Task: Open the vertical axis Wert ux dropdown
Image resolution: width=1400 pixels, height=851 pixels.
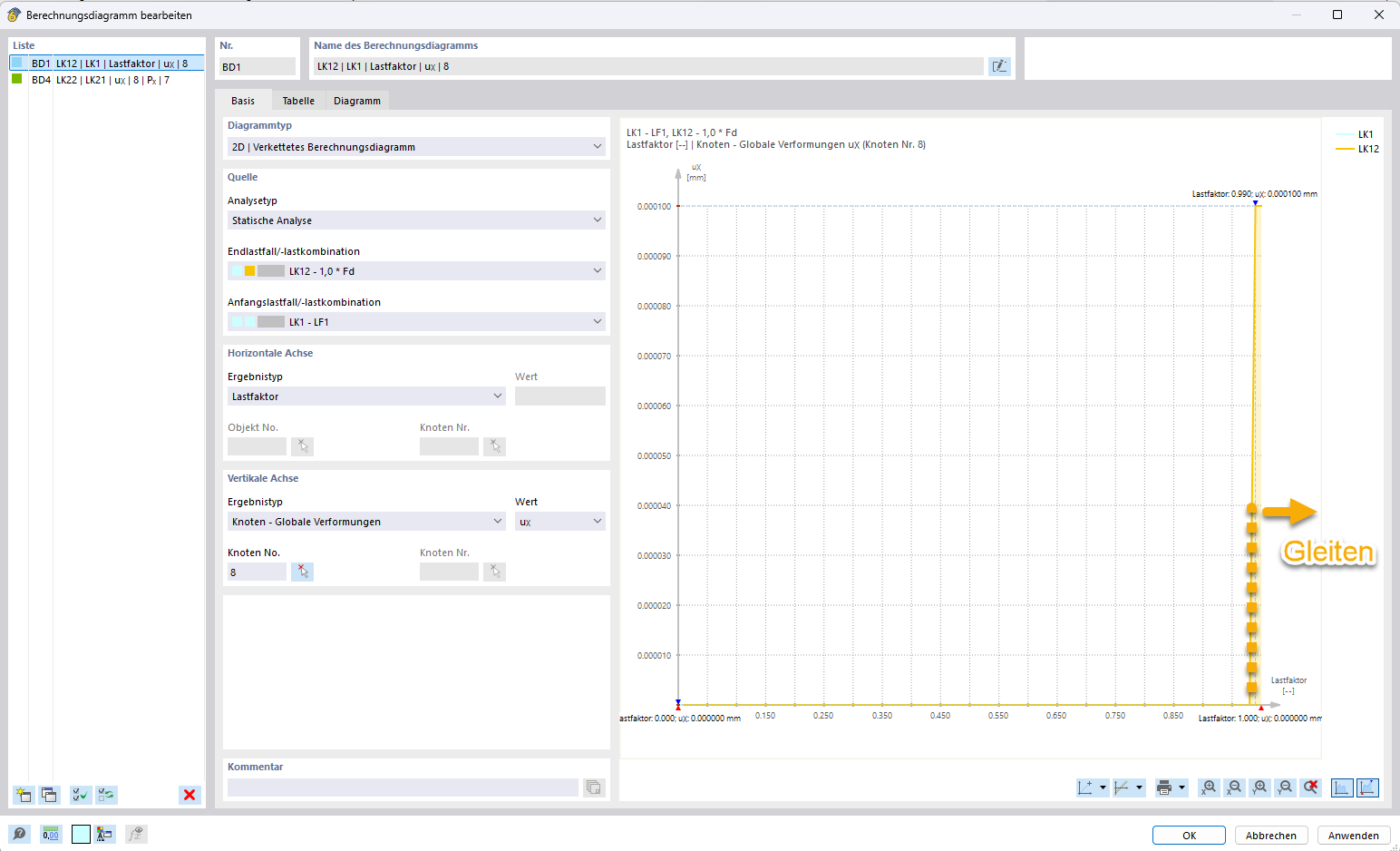Action: coord(560,522)
